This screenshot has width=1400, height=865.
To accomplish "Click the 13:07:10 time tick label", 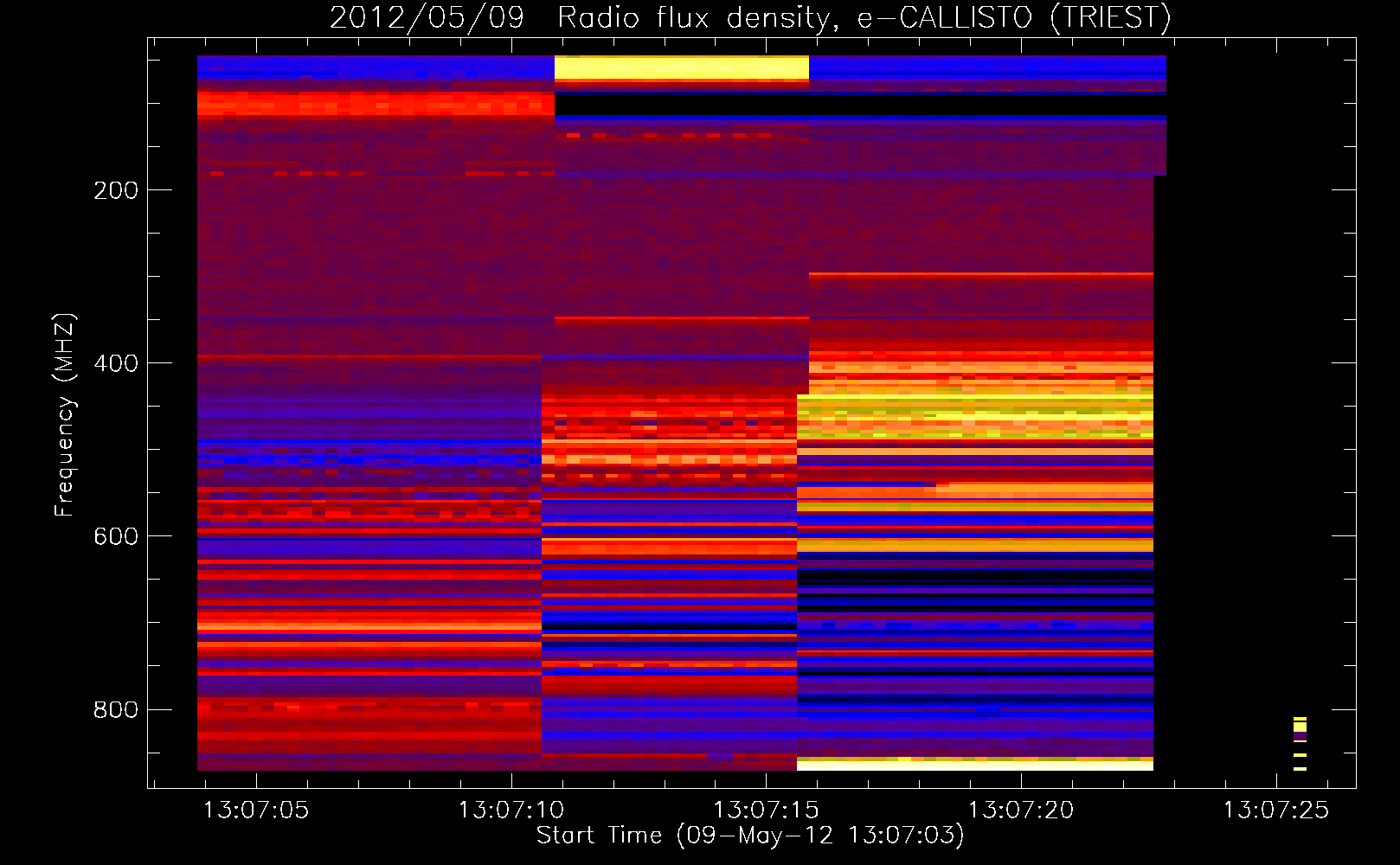I will pos(511,811).
